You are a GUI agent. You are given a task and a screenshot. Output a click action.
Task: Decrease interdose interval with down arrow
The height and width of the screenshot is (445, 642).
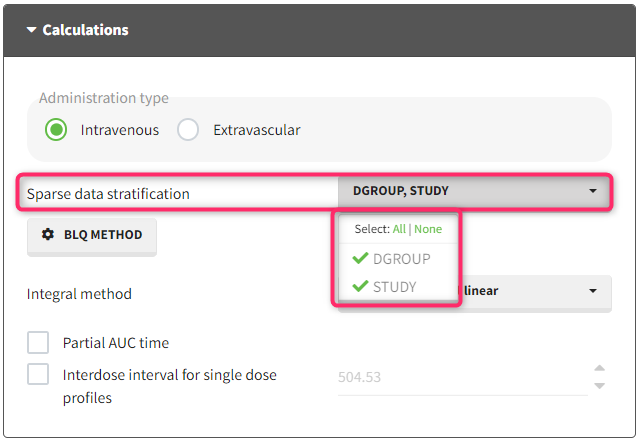tap(599, 386)
